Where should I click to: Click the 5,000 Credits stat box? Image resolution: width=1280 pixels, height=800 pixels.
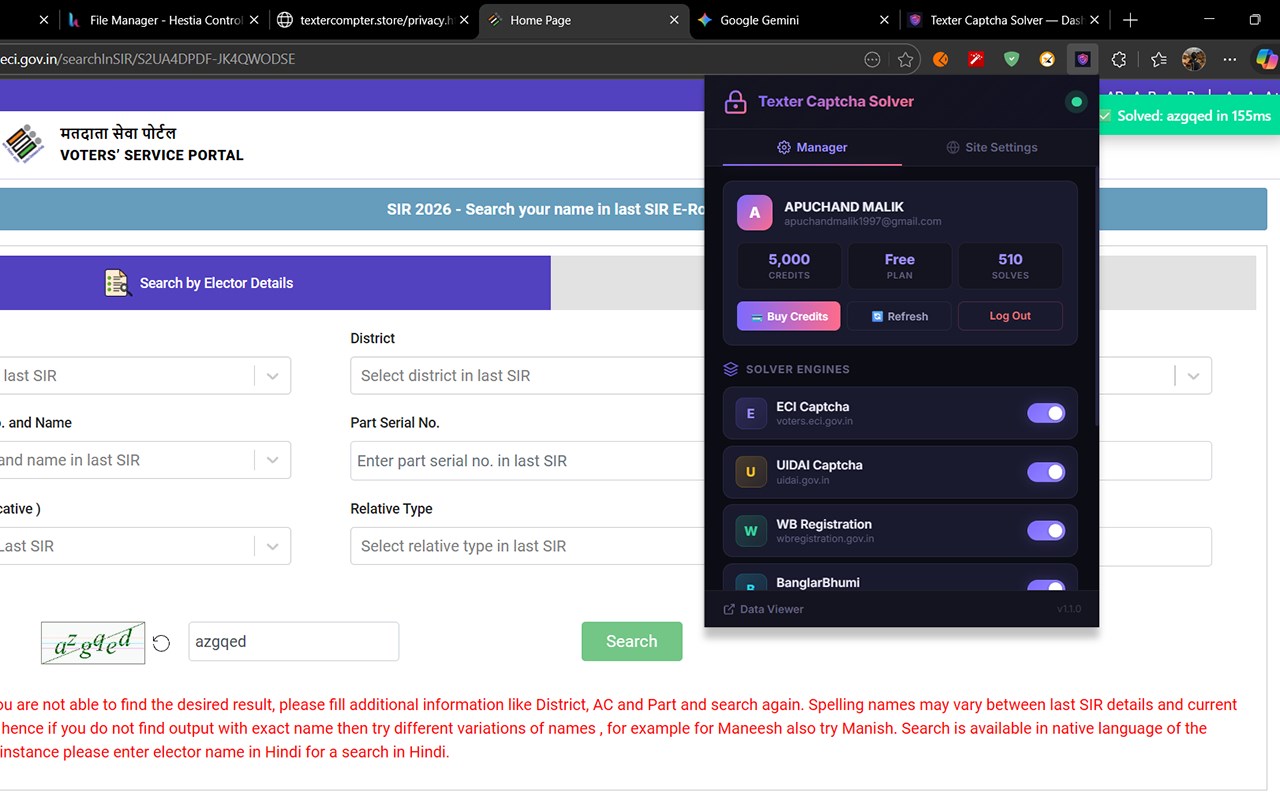pyautogui.click(x=789, y=266)
